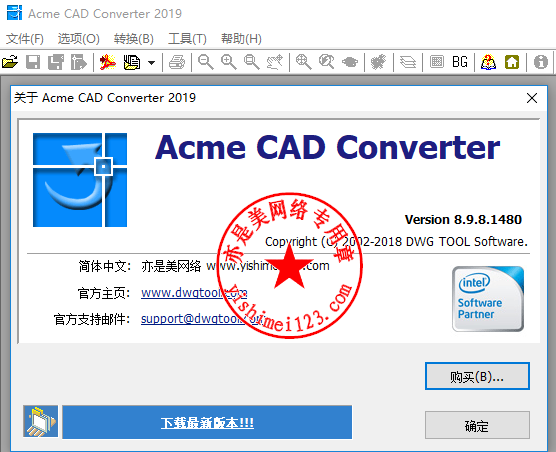The image size is (556, 452).
Task: Open the 文件(F) menu
Action: coord(25,38)
